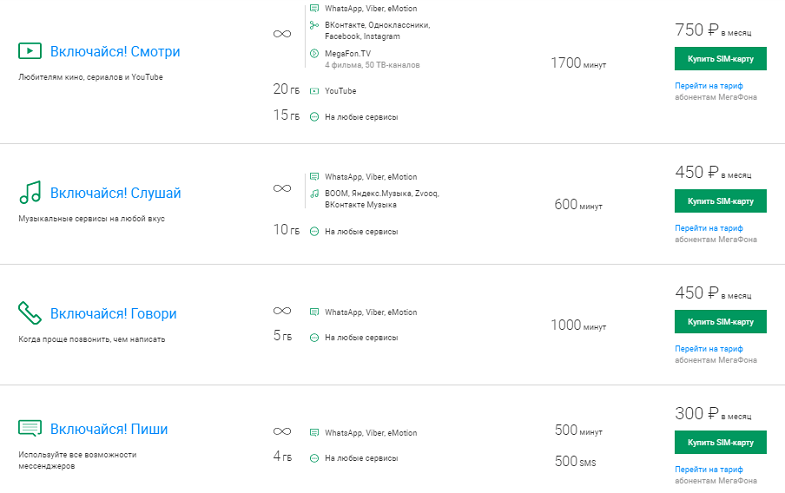Click Купить SIM-карту for the Слушай tariff

pos(720,201)
